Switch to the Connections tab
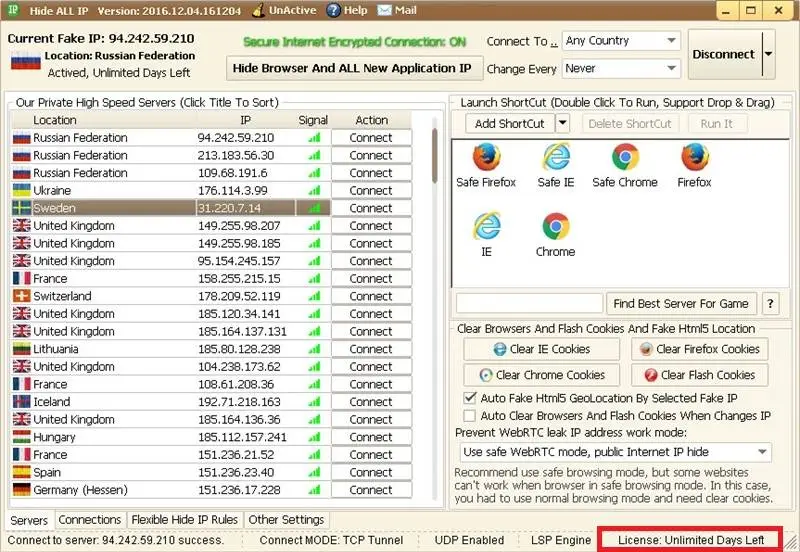This screenshot has width=800, height=552. pos(90,520)
